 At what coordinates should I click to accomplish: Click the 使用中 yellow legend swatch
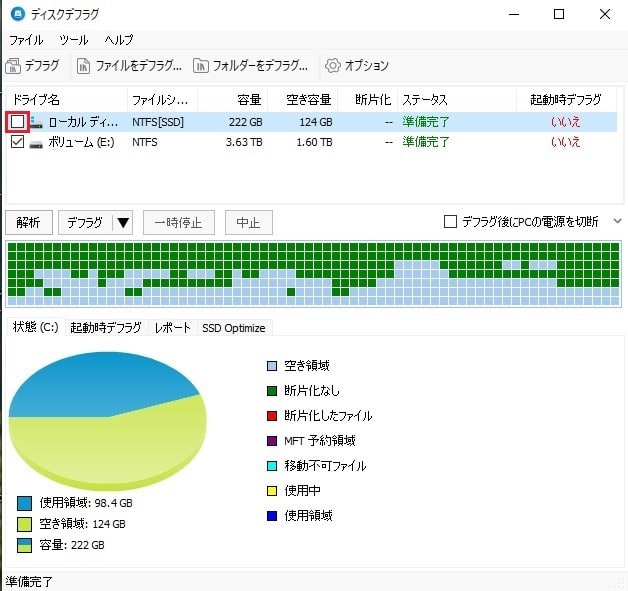pyautogui.click(x=272, y=491)
